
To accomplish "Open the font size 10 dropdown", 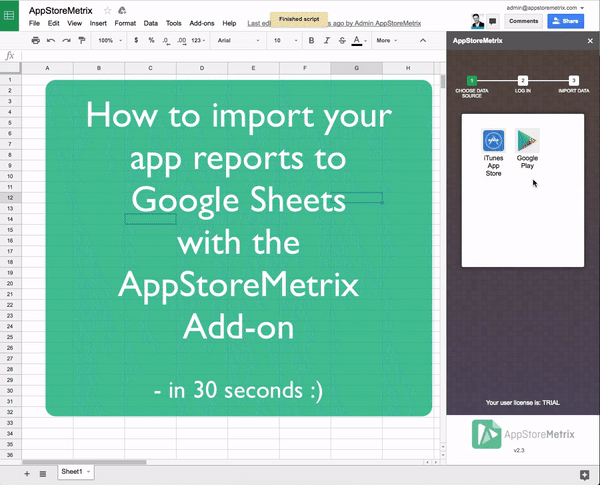I will [285, 40].
